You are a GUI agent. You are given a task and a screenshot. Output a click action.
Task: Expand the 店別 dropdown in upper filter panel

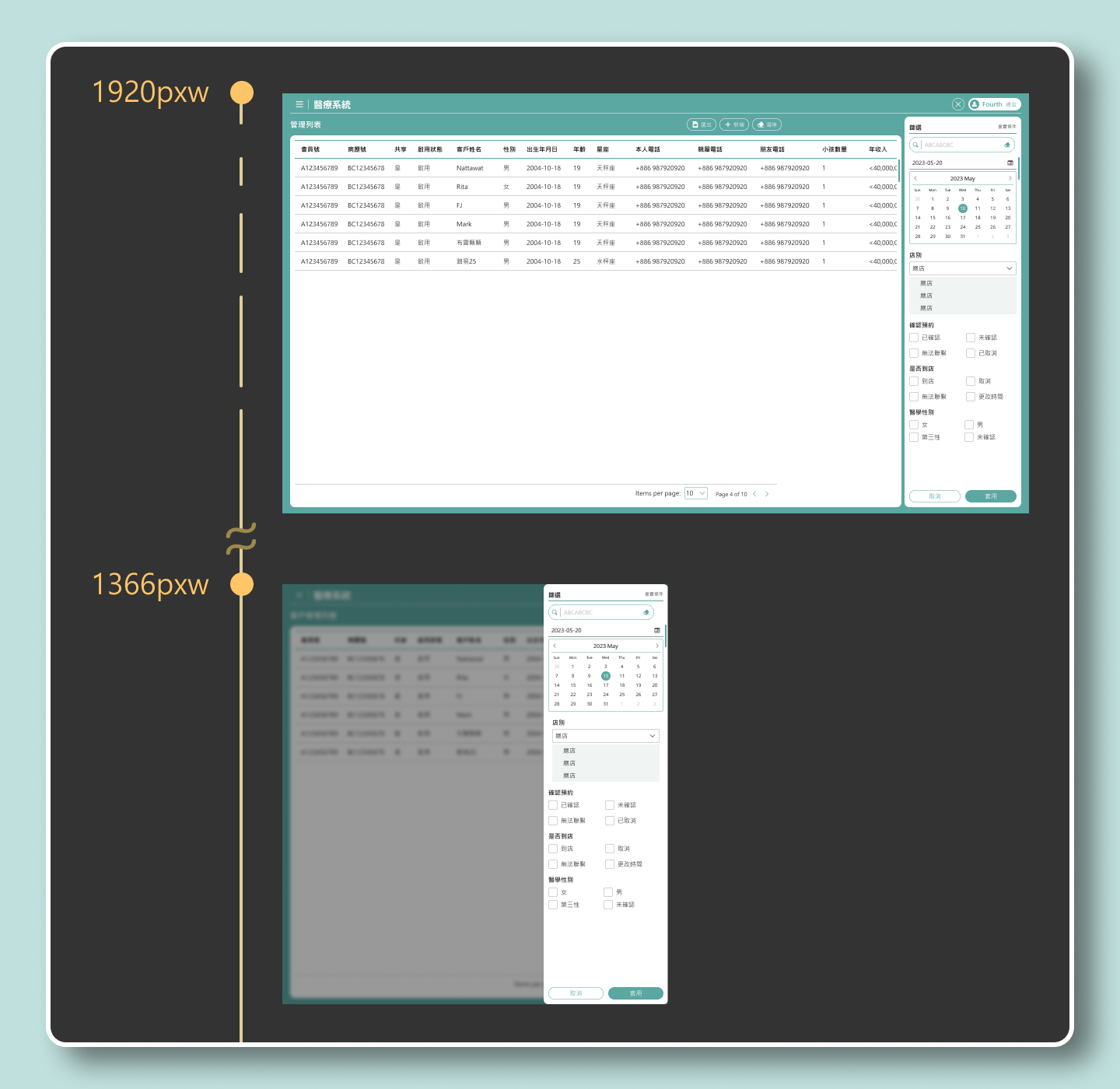click(x=963, y=268)
